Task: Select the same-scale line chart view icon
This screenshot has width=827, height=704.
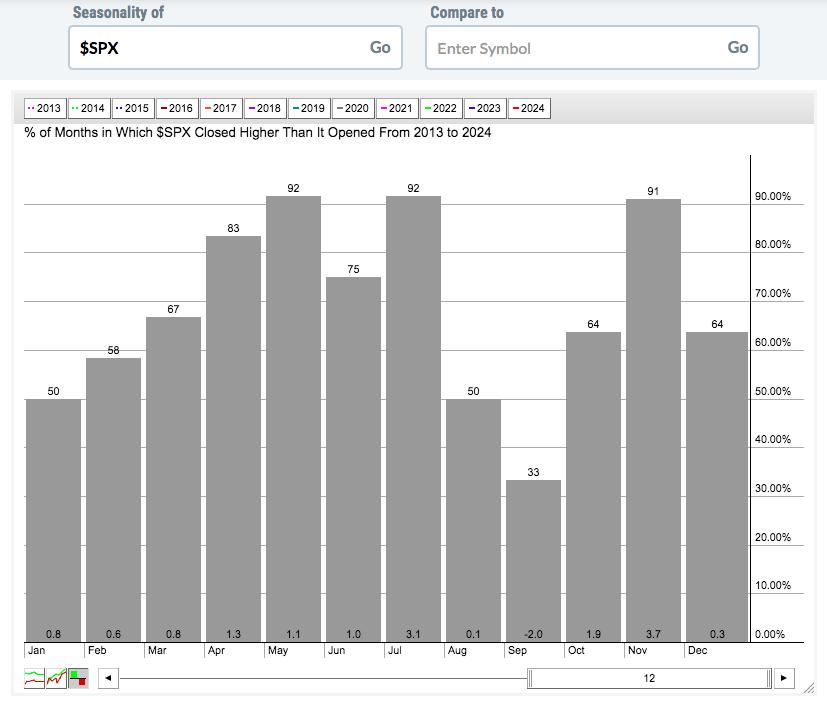Action: pyautogui.click(x=56, y=678)
